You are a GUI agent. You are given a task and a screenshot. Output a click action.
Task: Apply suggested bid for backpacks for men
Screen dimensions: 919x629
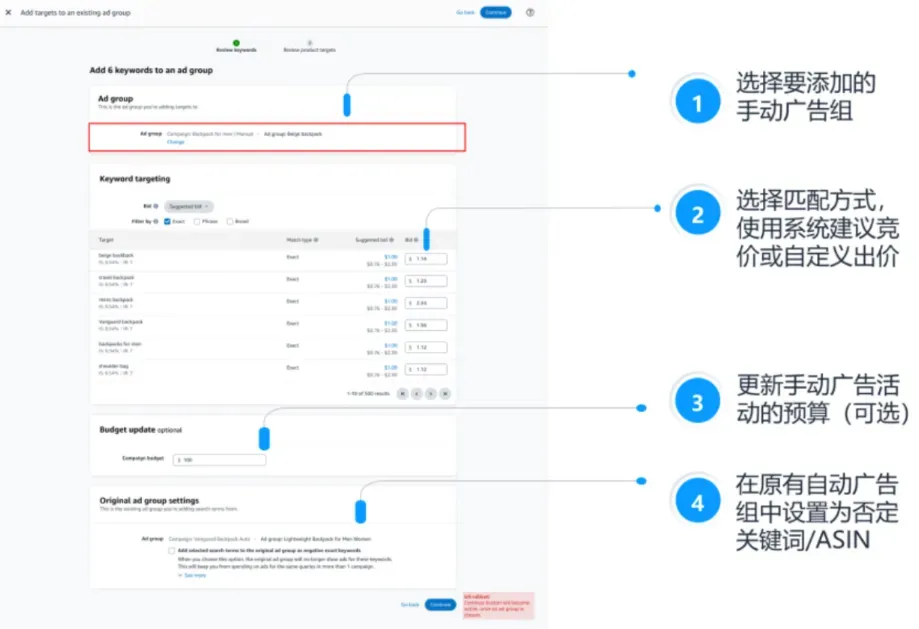pyautogui.click(x=391, y=345)
